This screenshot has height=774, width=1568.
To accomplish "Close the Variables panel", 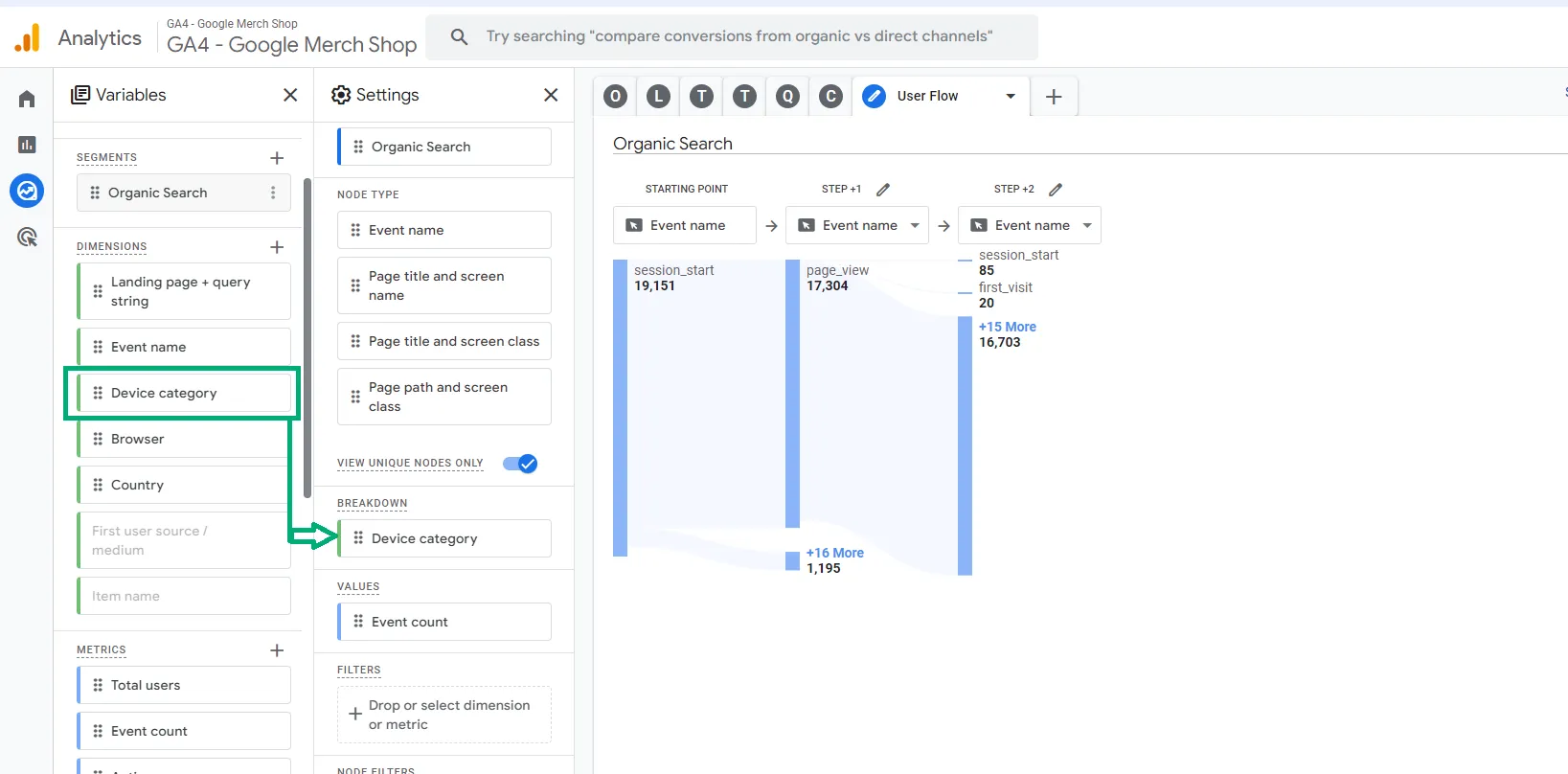I will (x=290, y=95).
